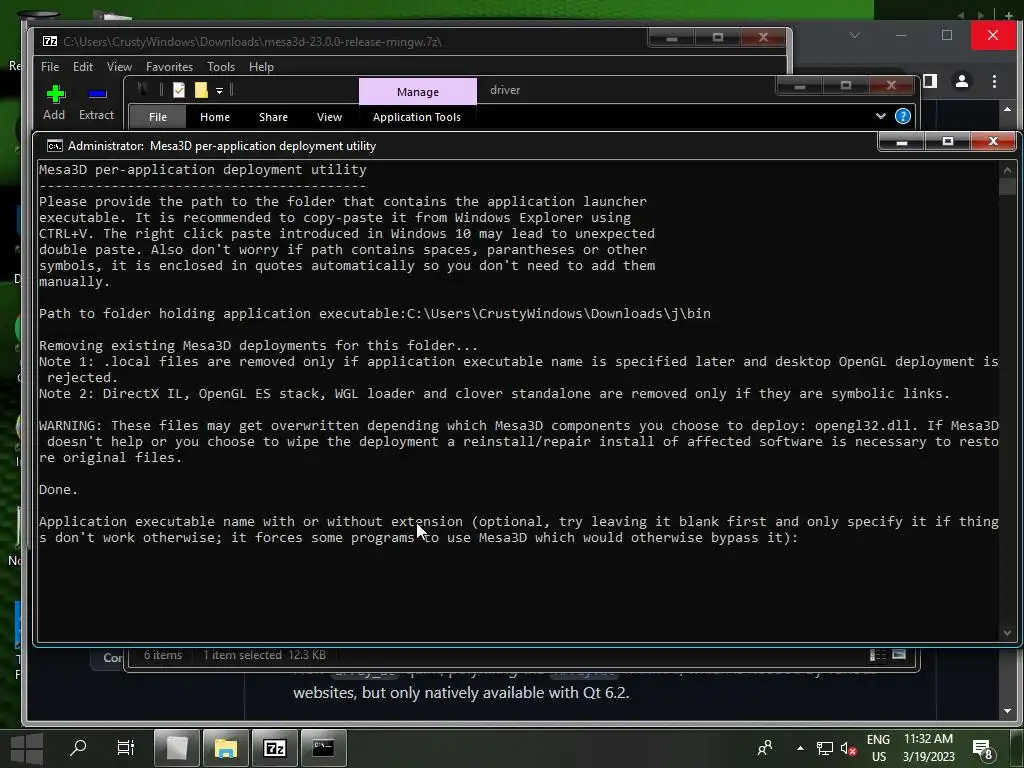Open taskbar Search magnifier
This screenshot has height=768, width=1024.
(x=78, y=747)
